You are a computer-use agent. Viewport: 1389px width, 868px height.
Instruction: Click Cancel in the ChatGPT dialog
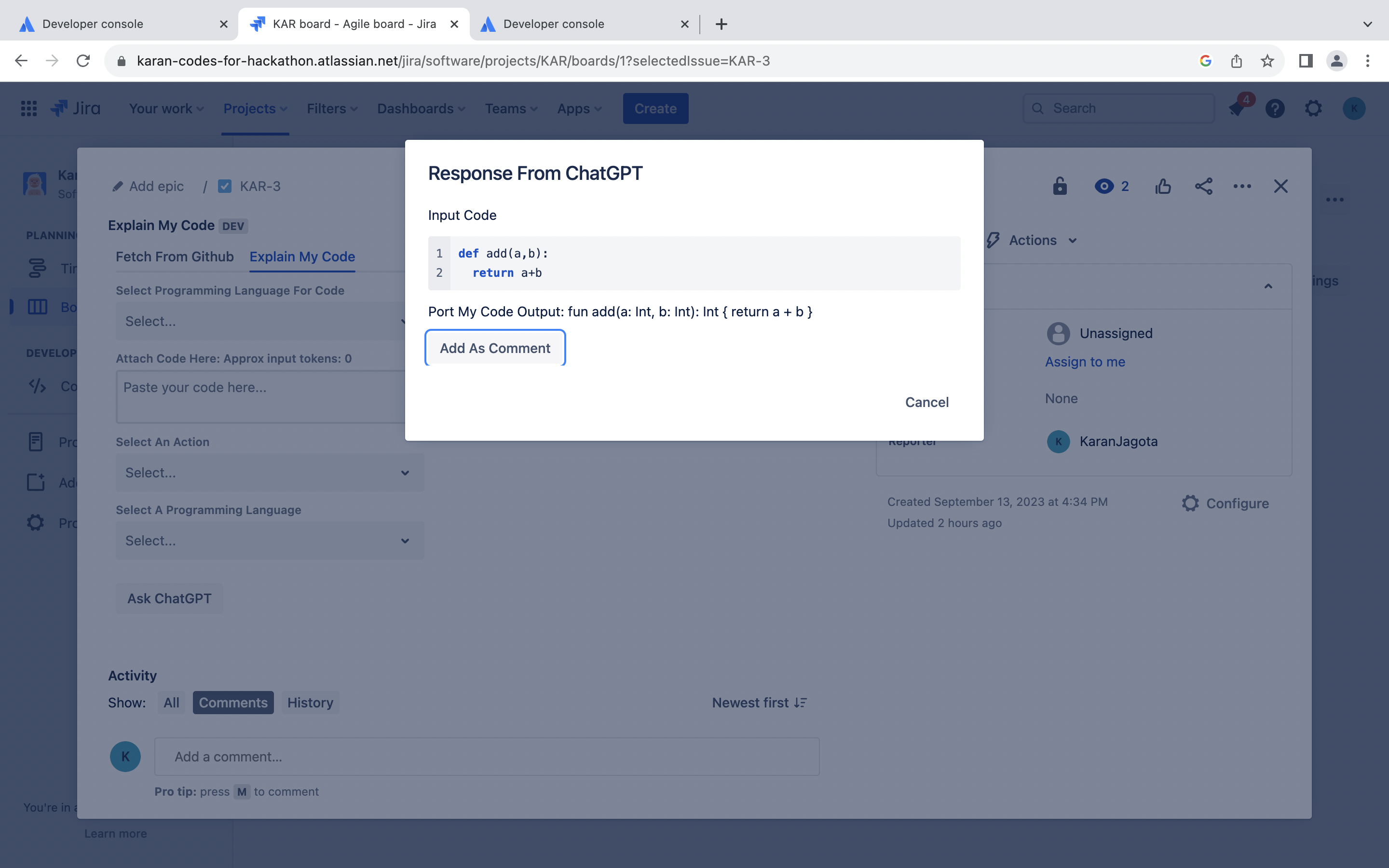click(x=926, y=402)
